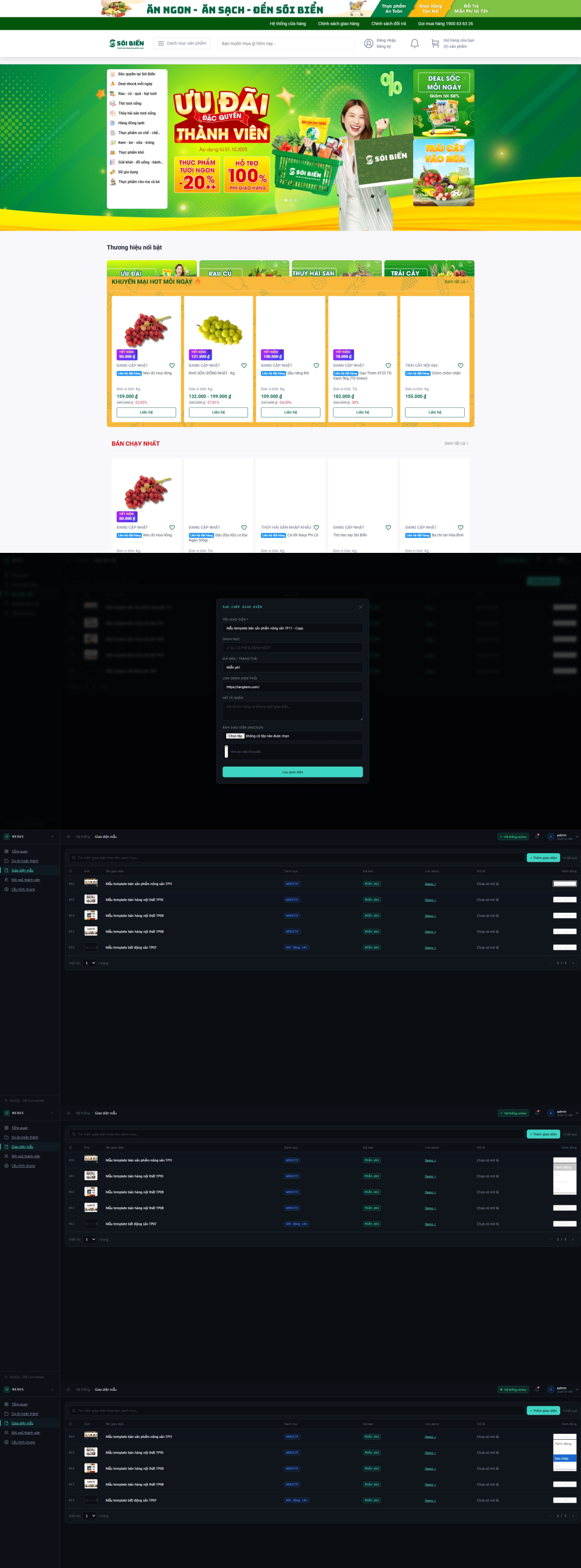Viewport: 581px width, 1568px height.
Task: Edit the Giá bán / Trạng thái field
Action: (292, 667)
